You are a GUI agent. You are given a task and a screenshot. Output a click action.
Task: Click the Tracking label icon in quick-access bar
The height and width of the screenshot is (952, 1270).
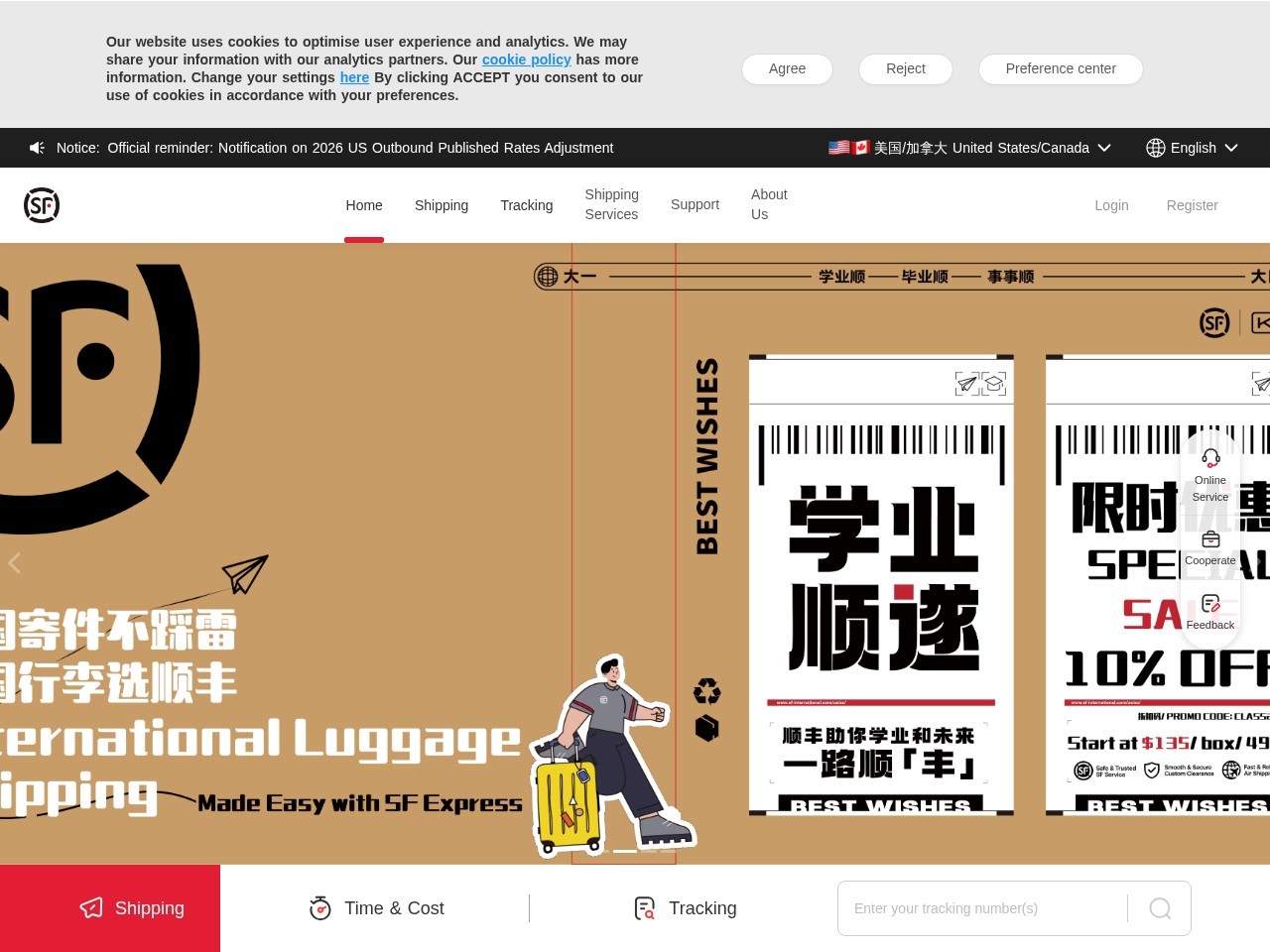coord(645,907)
